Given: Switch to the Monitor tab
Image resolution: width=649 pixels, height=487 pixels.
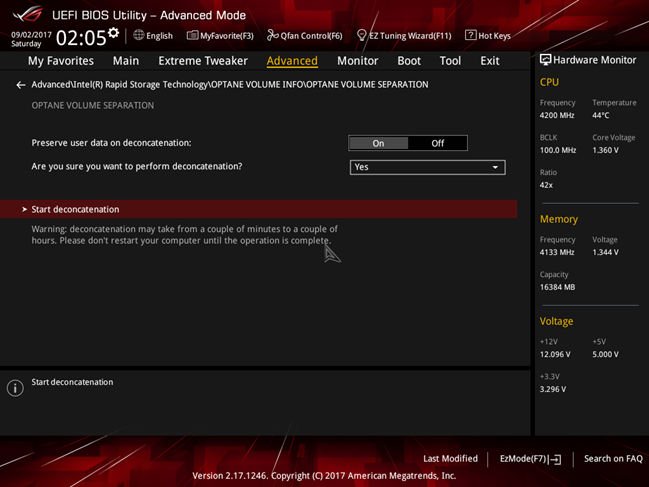Looking at the screenshot, I should [x=358, y=61].
